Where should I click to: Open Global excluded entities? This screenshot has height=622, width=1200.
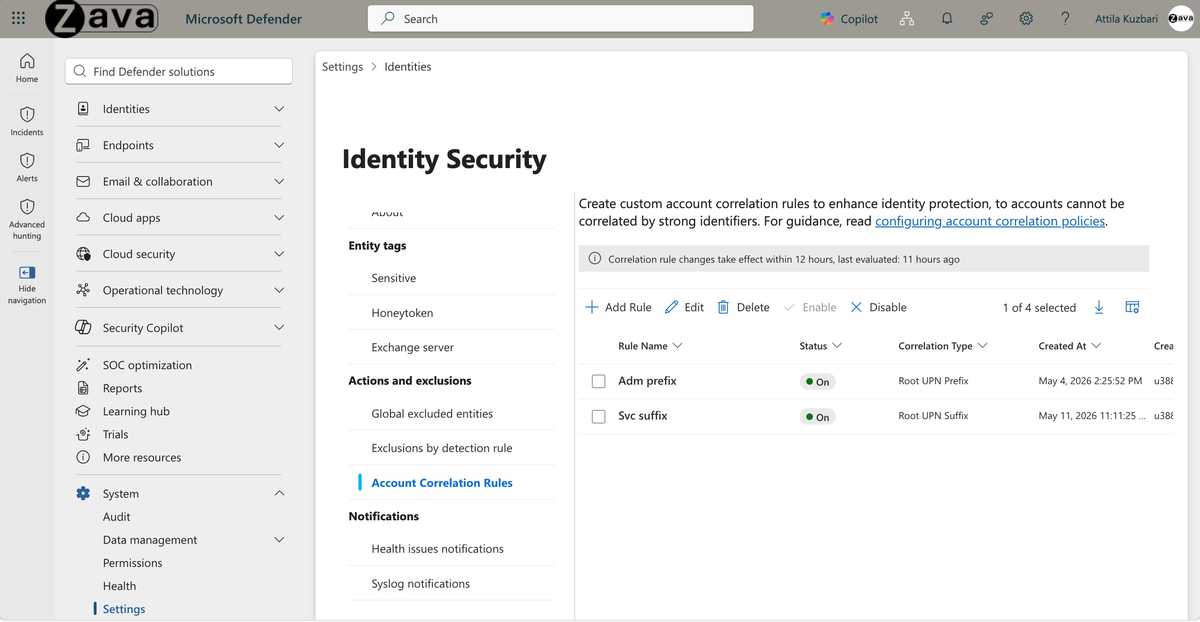[x=451, y=414]
